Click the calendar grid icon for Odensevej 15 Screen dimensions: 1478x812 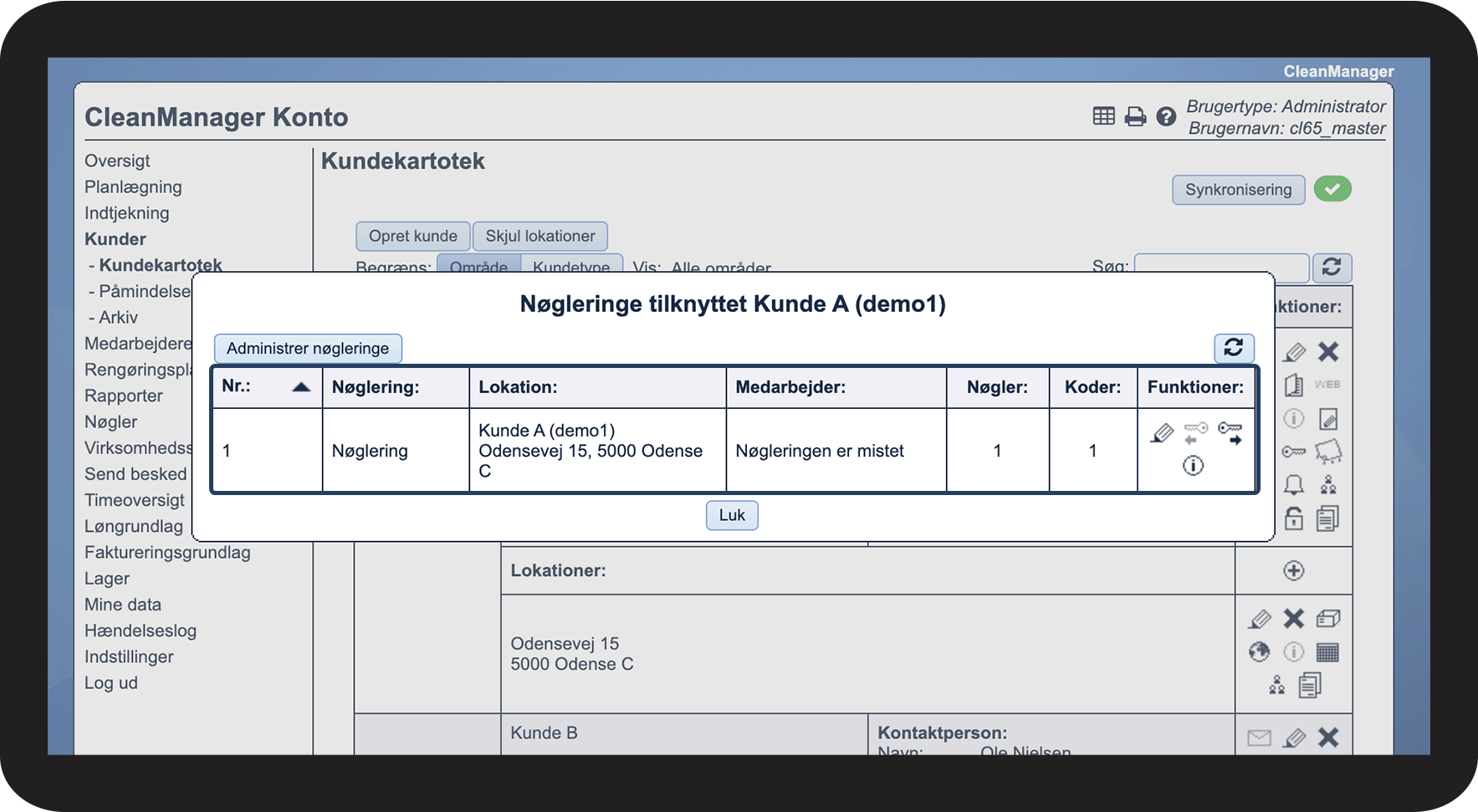[1327, 652]
